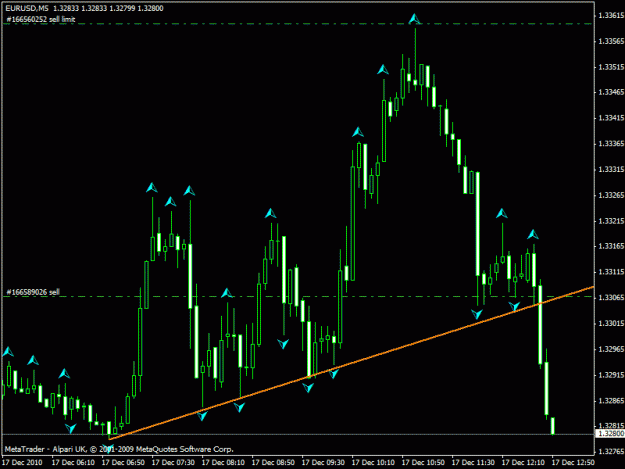The height and width of the screenshot is (469, 625).
Task: Click the 17 Dec 10:50 time axis label
Action: [x=423, y=463]
